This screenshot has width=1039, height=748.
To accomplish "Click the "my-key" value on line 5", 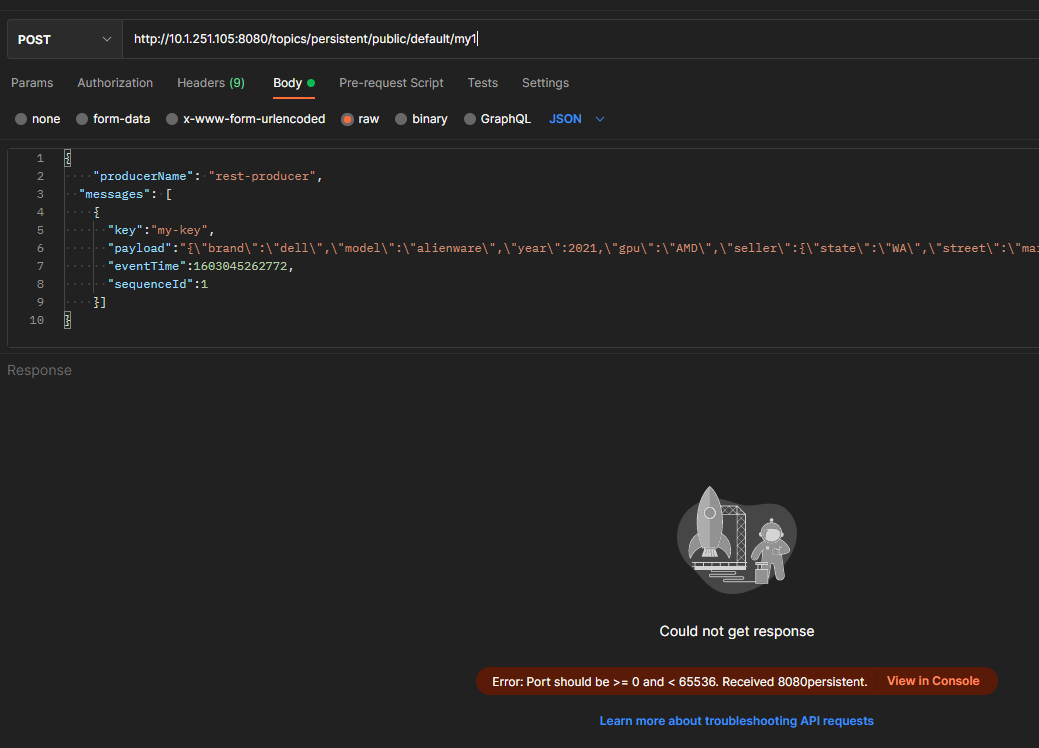I will pyautogui.click(x=179, y=230).
